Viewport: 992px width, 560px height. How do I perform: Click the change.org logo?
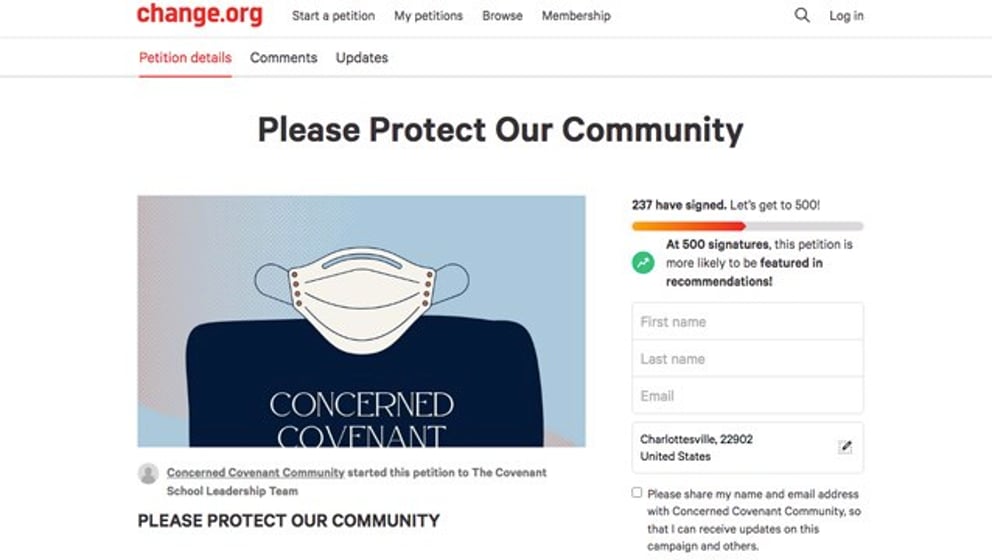(x=200, y=14)
